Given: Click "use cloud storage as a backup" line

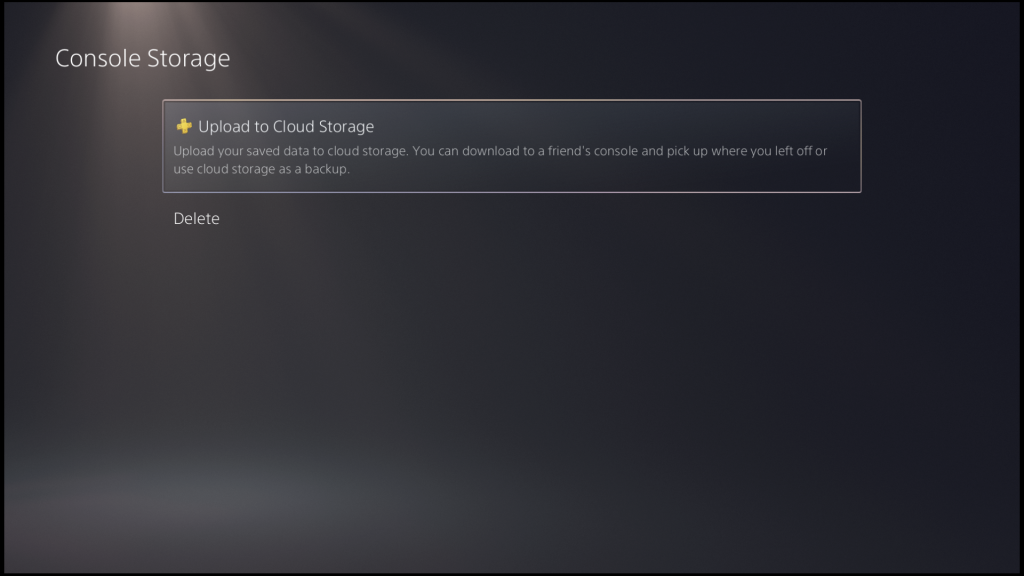Looking at the screenshot, I should [x=262, y=169].
